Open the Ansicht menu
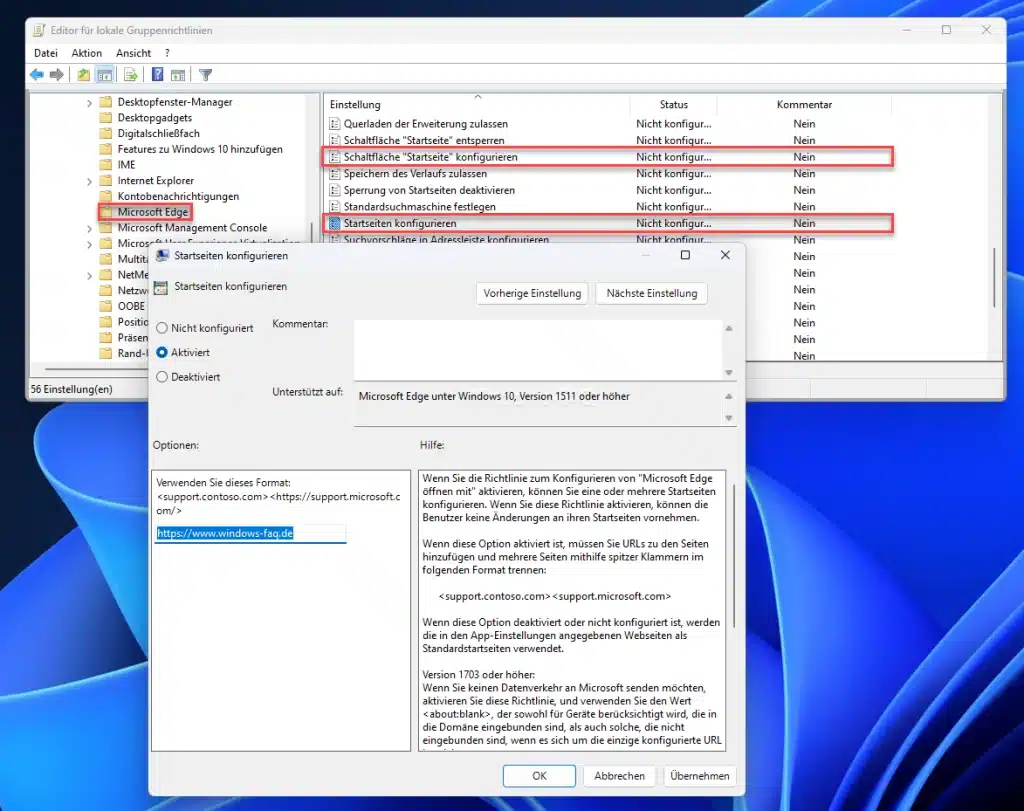1024x811 pixels. click(x=133, y=53)
